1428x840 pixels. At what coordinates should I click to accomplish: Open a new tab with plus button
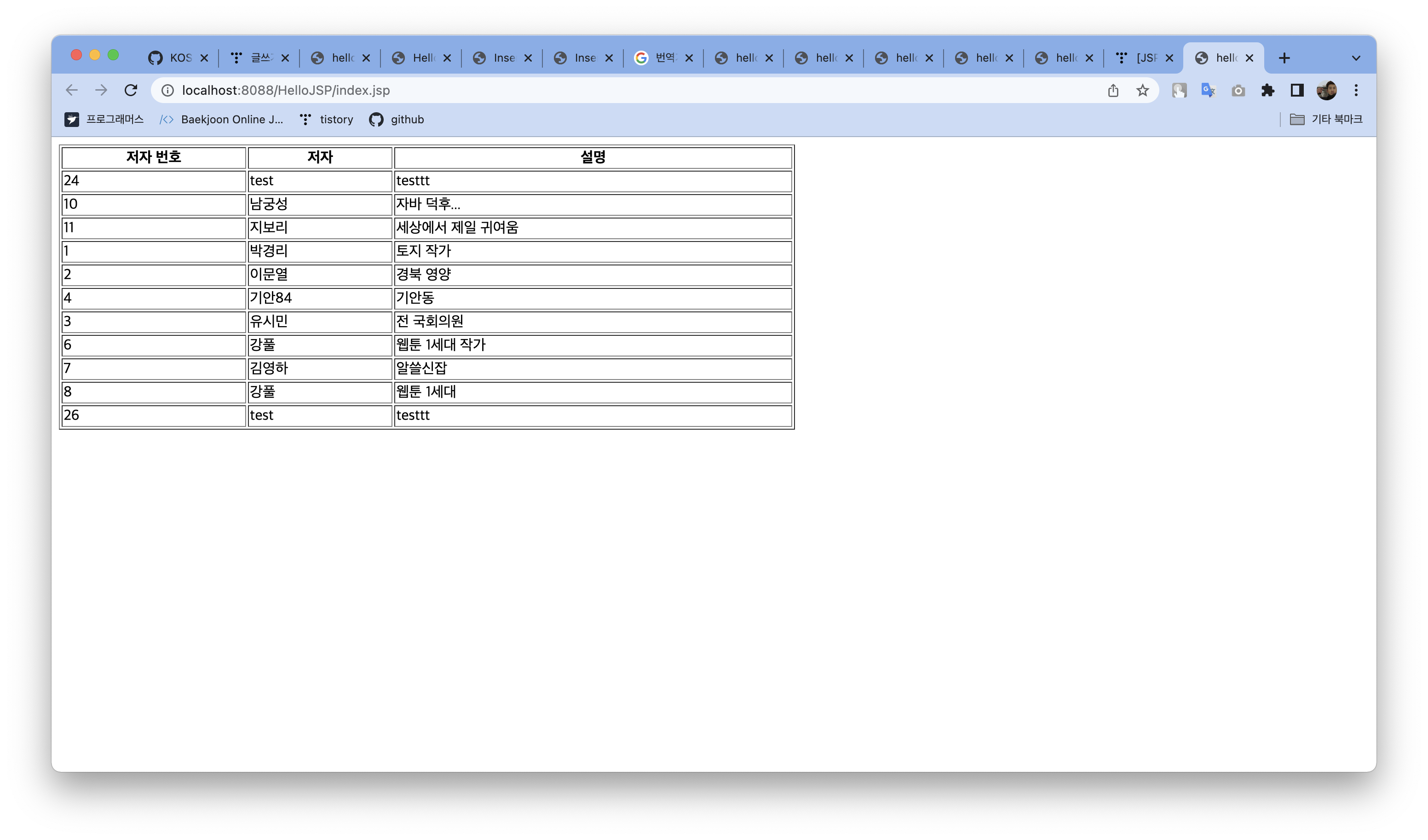pos(1284,58)
